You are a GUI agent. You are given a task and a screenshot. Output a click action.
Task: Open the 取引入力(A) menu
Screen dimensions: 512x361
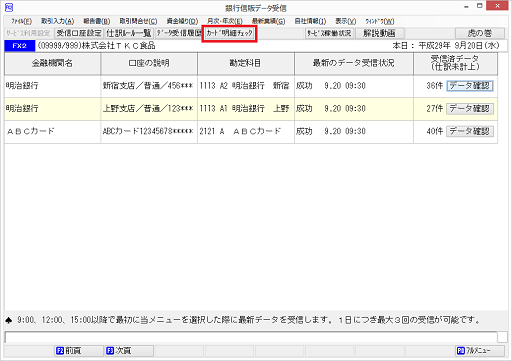(57, 21)
